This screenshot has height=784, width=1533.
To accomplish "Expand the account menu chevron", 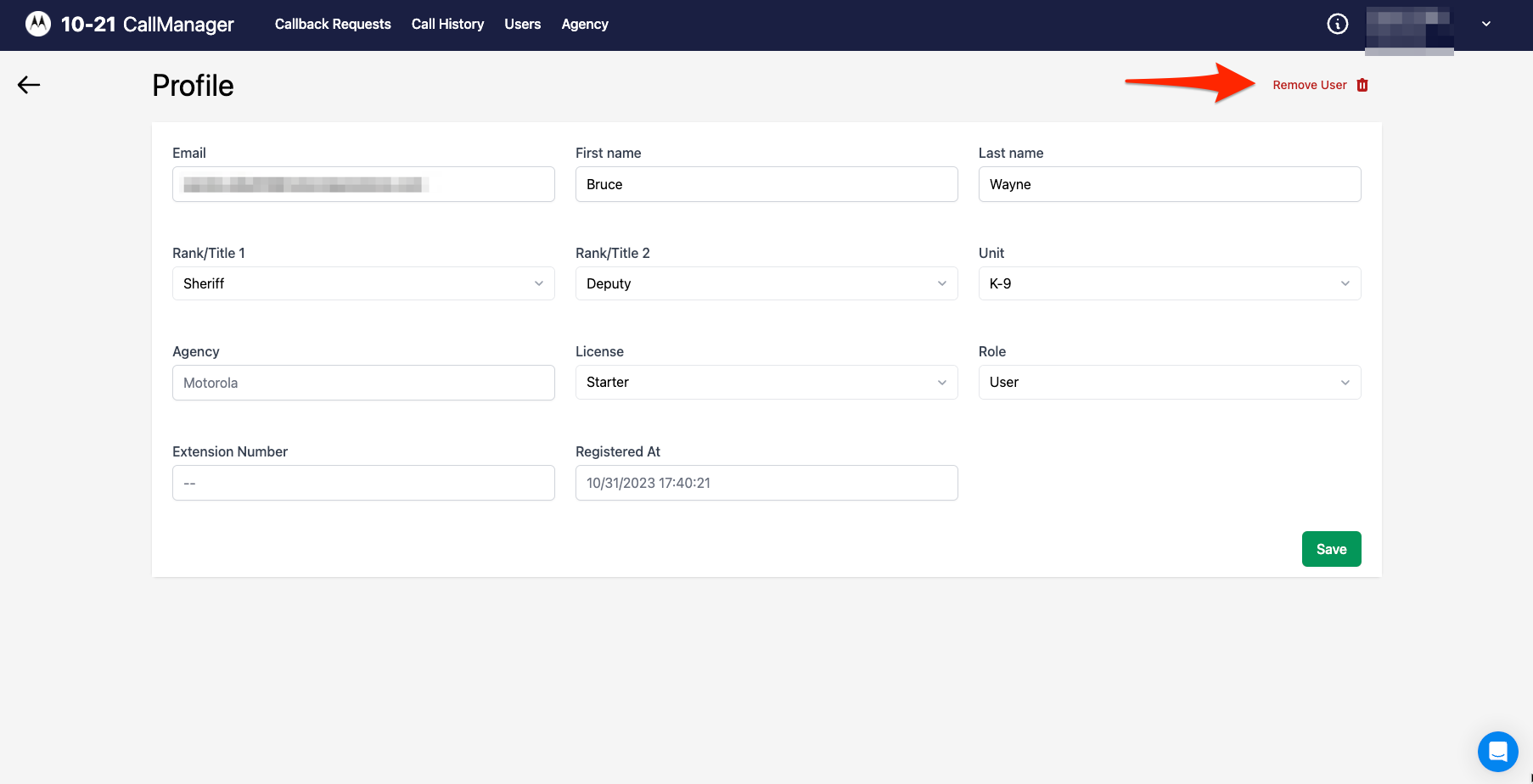I will (1486, 24).
